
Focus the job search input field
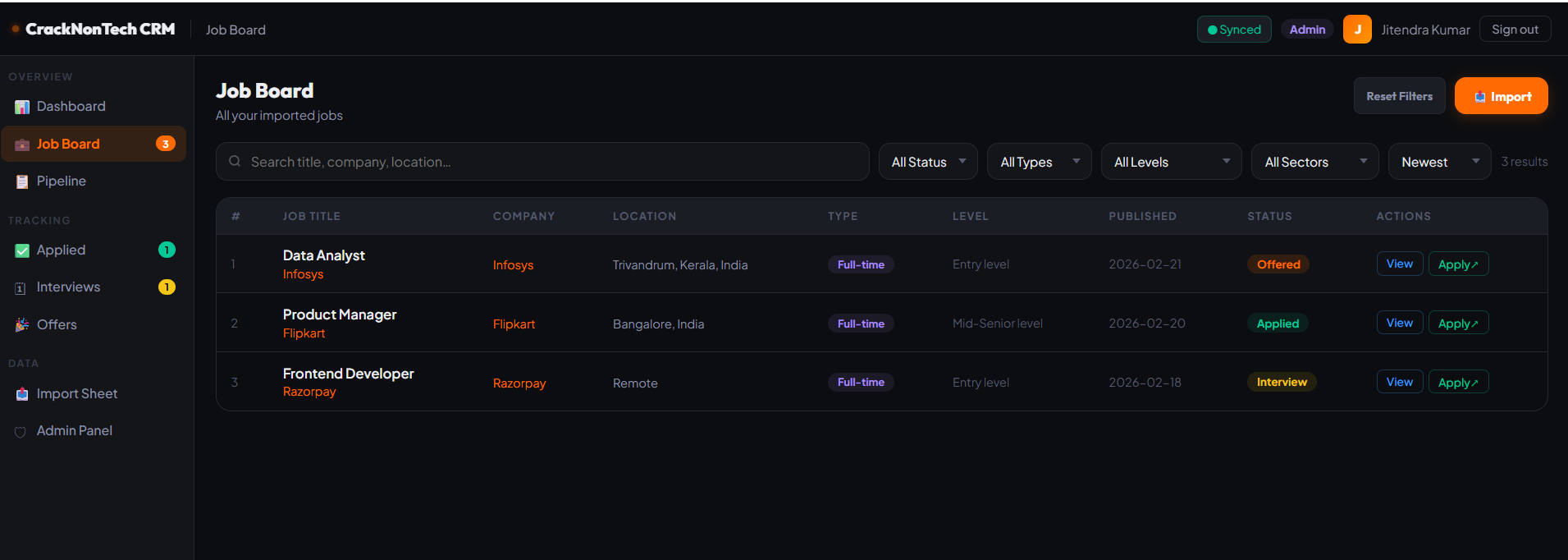pos(542,162)
